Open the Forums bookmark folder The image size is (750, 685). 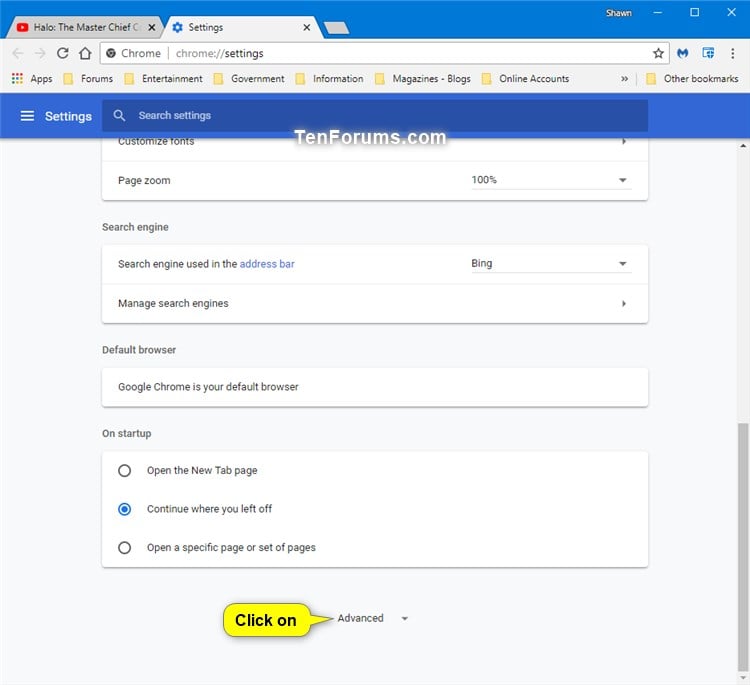[x=88, y=78]
